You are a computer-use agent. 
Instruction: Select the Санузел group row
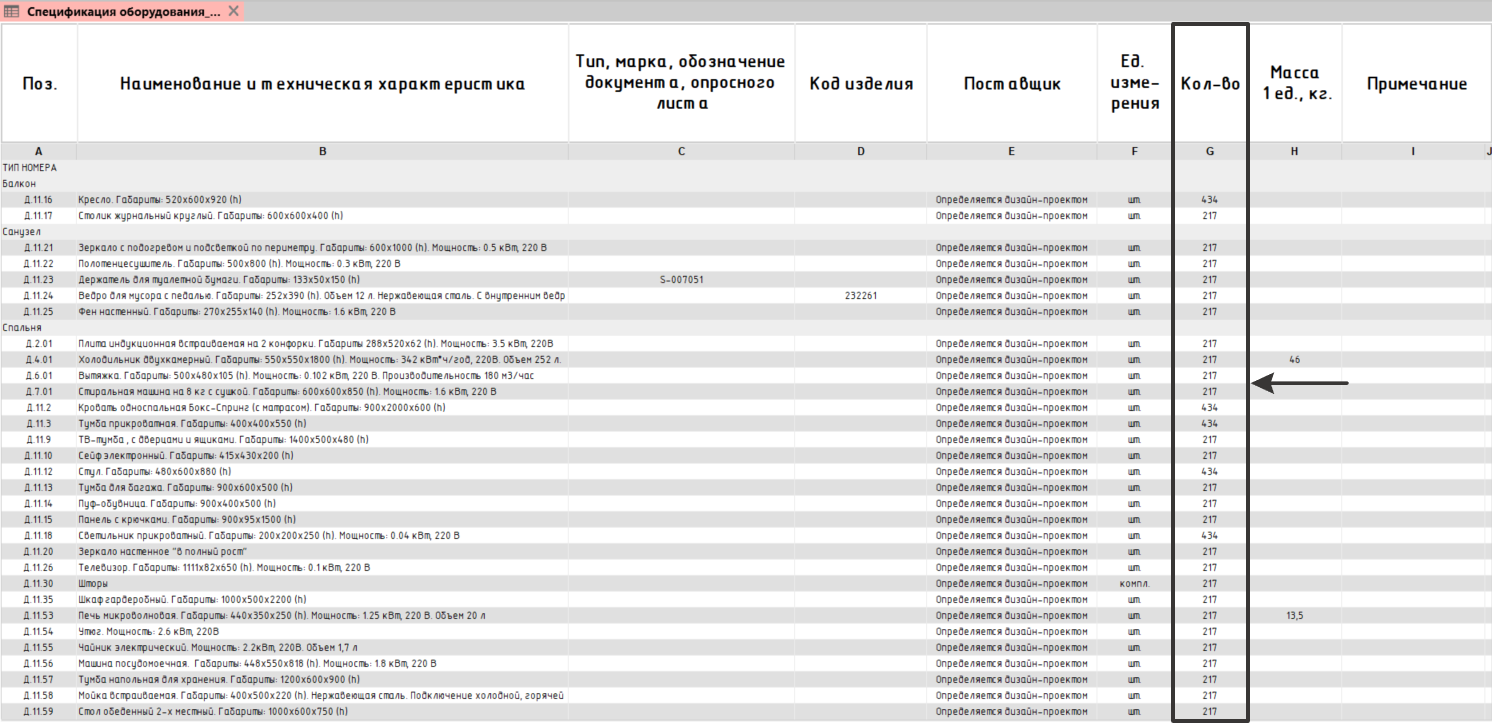(x=22, y=231)
